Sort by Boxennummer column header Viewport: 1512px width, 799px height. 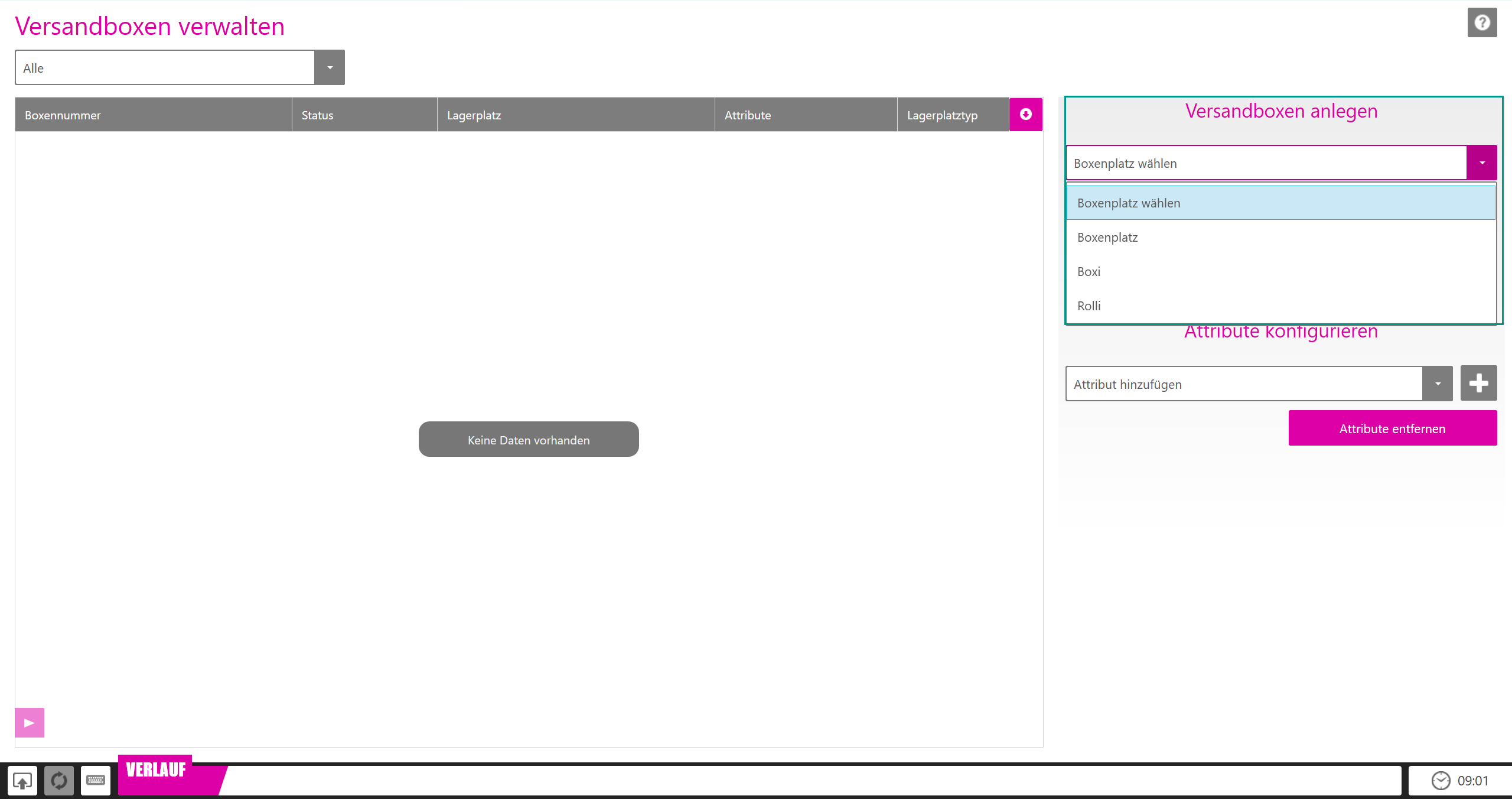pos(63,115)
